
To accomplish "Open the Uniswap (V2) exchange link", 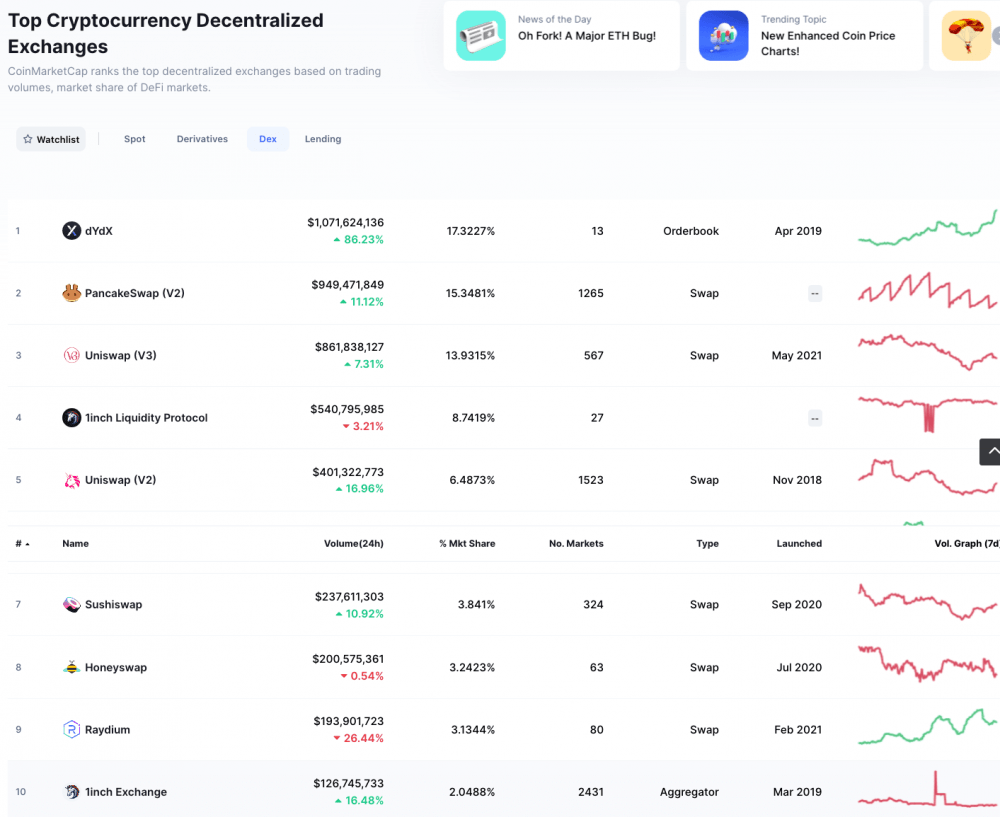I will tap(121, 480).
